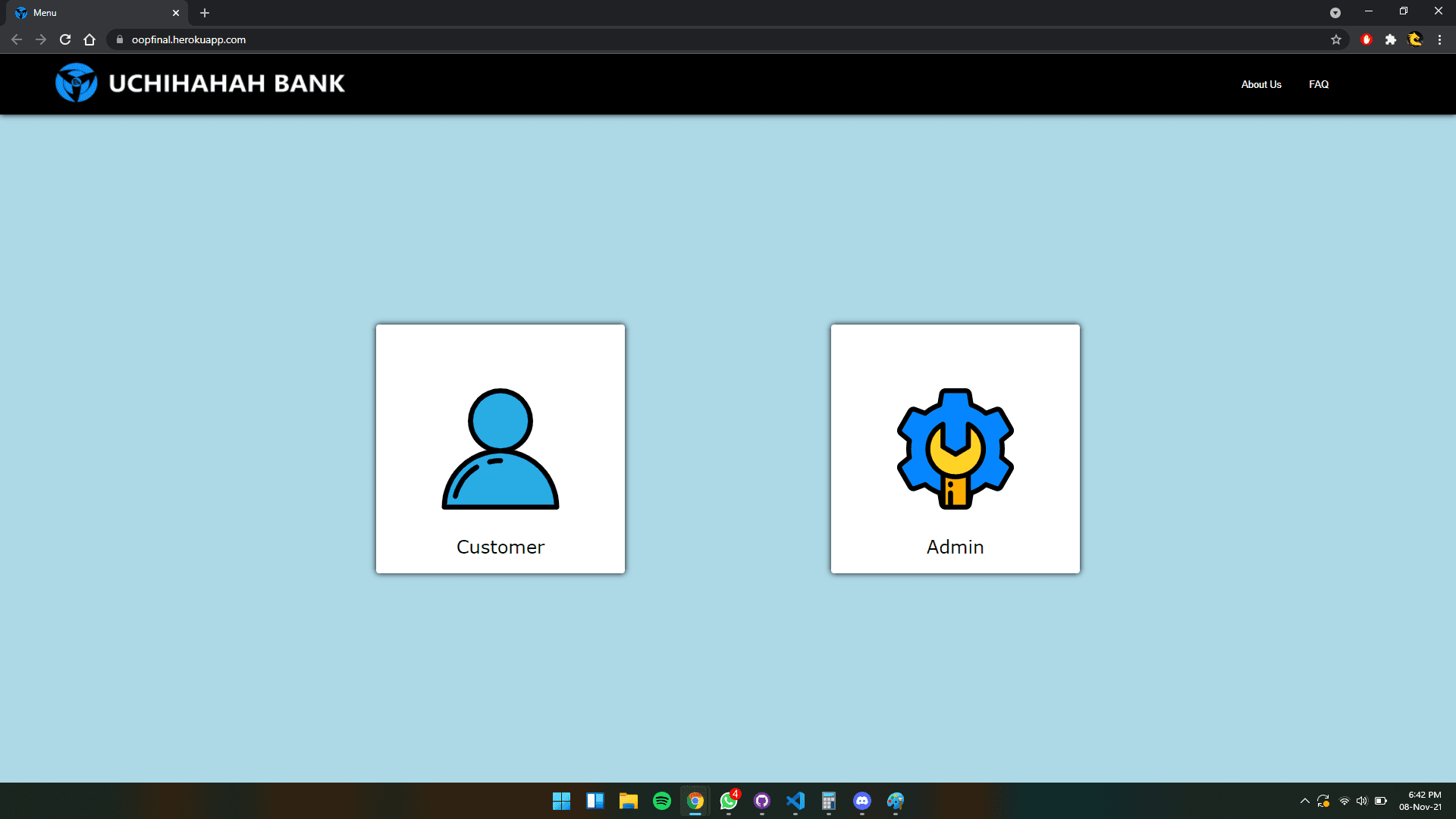
Task: Click the Uchihahah Bank logo emblem
Action: click(76, 83)
